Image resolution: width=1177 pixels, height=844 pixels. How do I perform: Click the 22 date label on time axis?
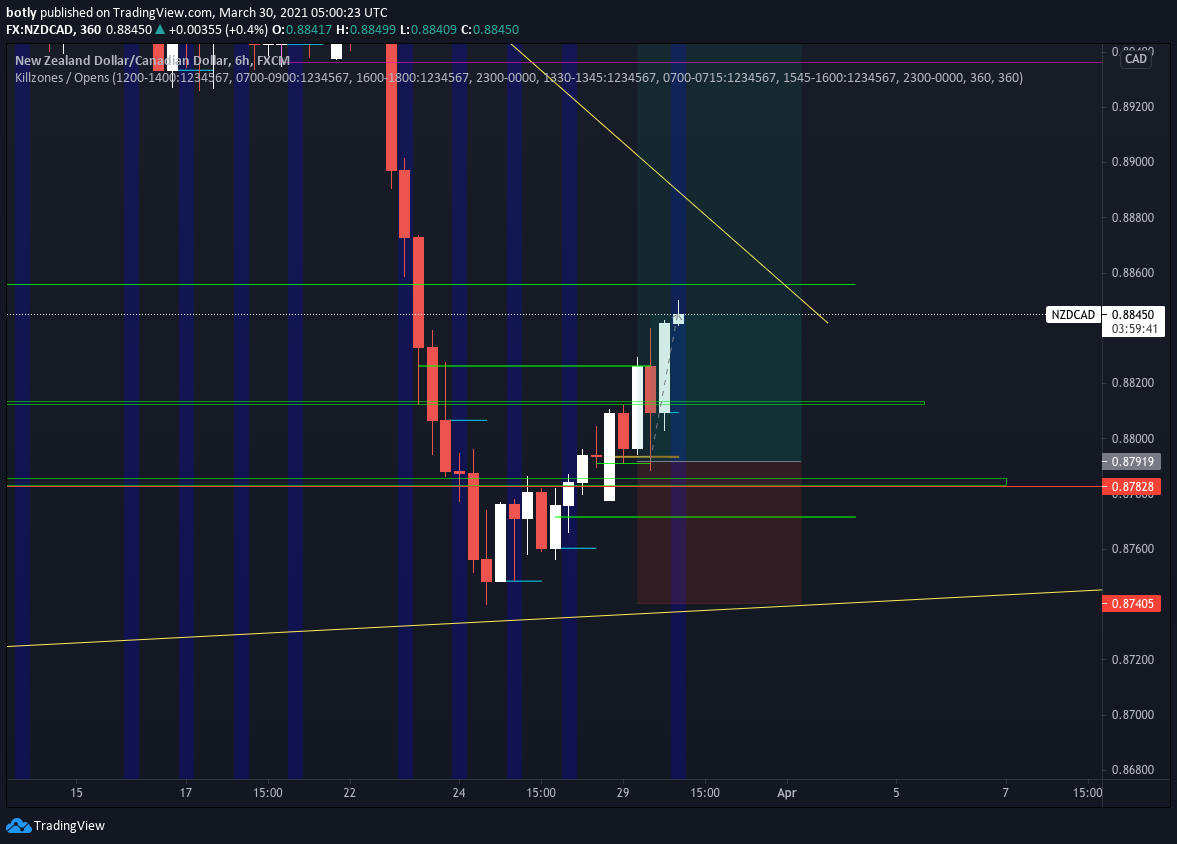(350, 793)
